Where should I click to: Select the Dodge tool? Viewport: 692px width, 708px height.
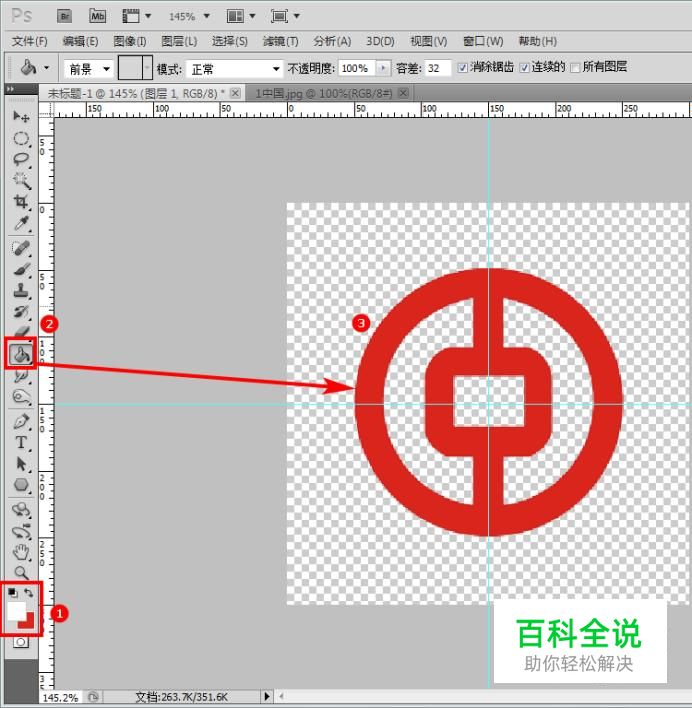(x=21, y=397)
